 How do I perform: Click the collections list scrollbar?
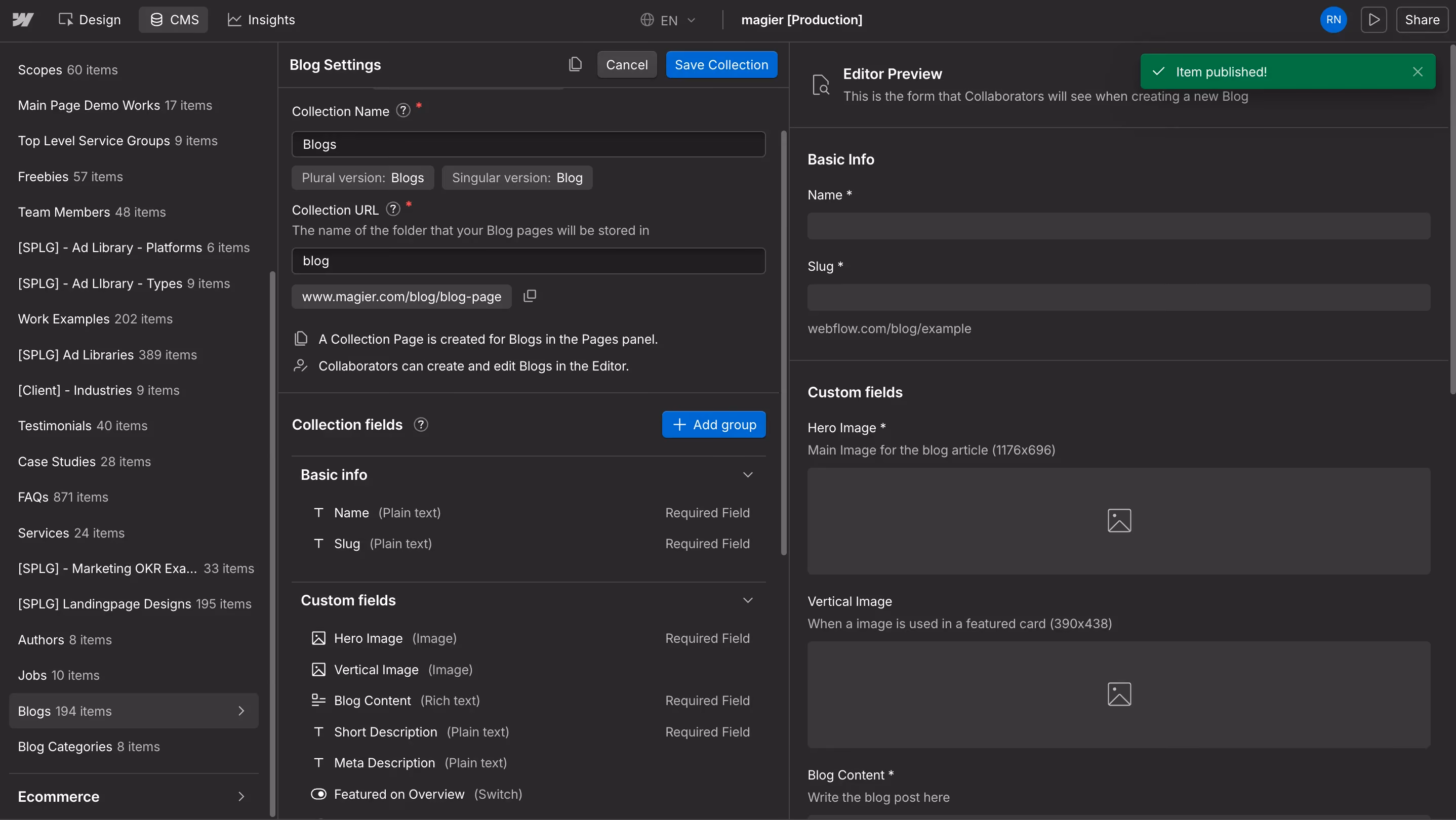pos(272,544)
